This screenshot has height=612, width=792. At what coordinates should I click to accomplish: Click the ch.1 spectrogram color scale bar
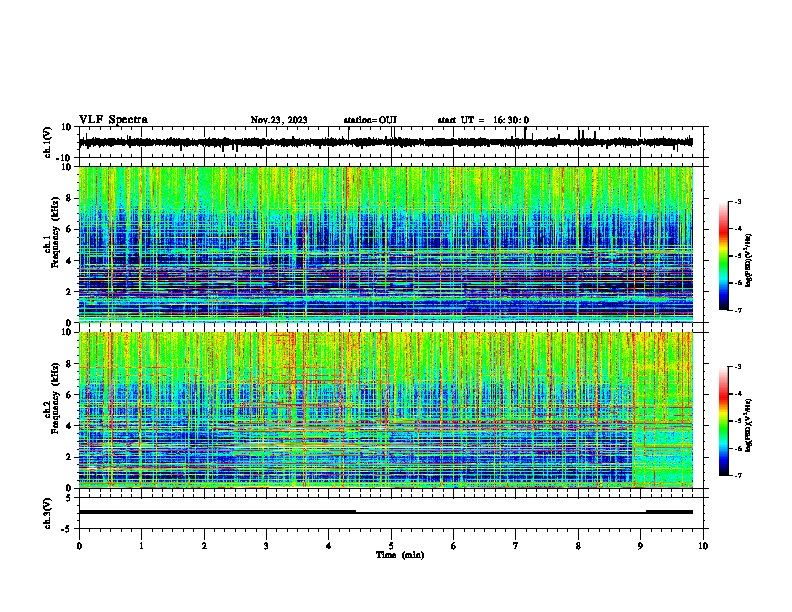[x=724, y=256]
